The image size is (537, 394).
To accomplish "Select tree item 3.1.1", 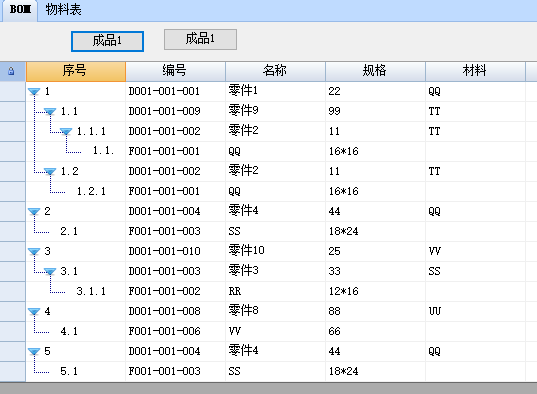I will click(91, 292).
